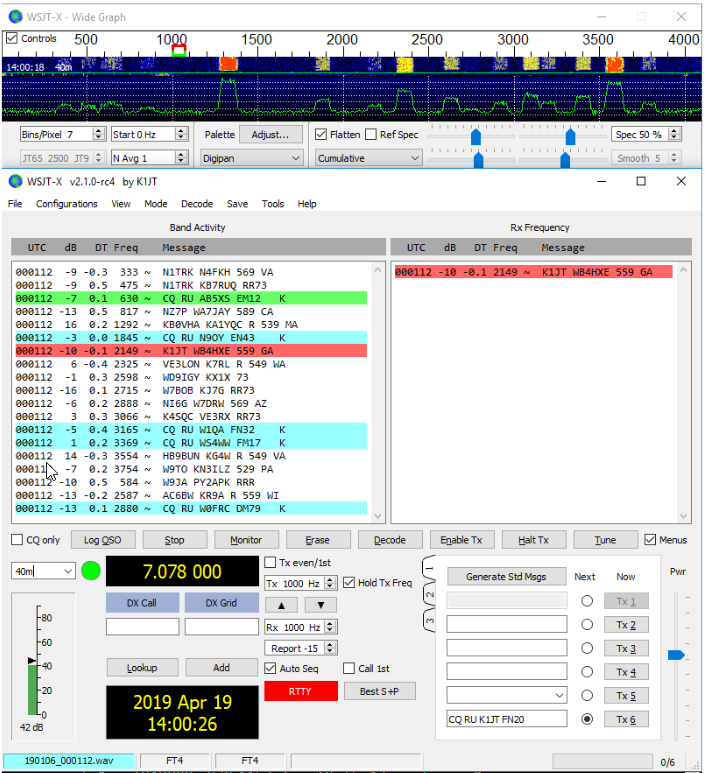
Task: Click the Decode button
Action: 389,540
